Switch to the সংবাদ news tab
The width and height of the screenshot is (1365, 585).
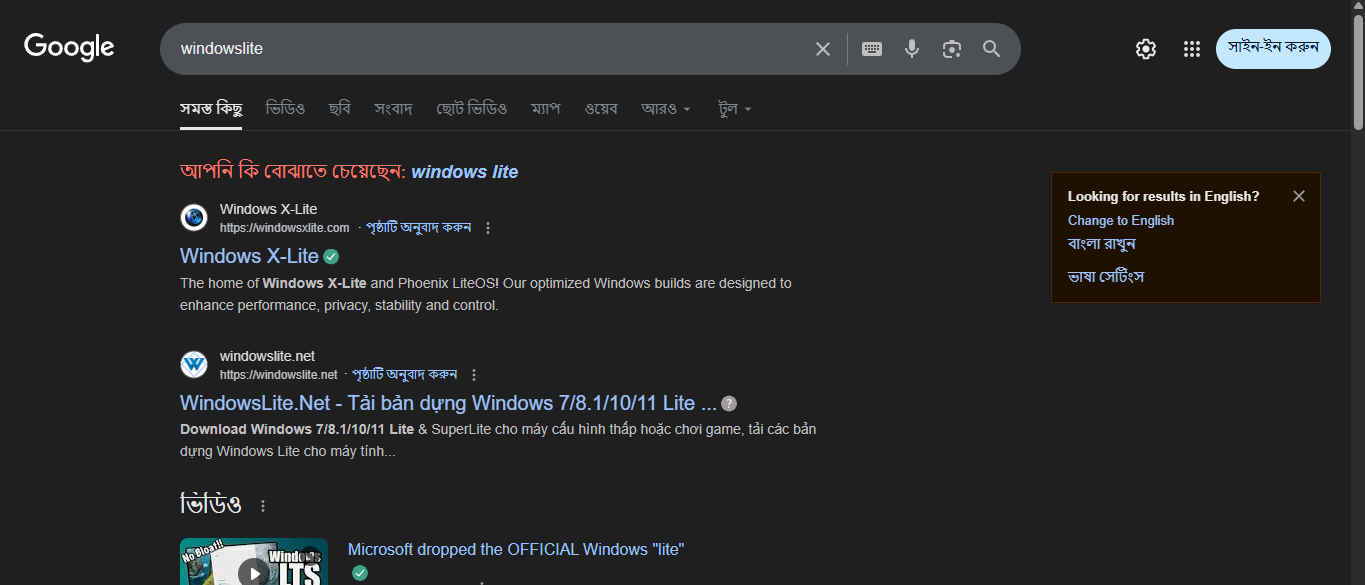tap(393, 108)
